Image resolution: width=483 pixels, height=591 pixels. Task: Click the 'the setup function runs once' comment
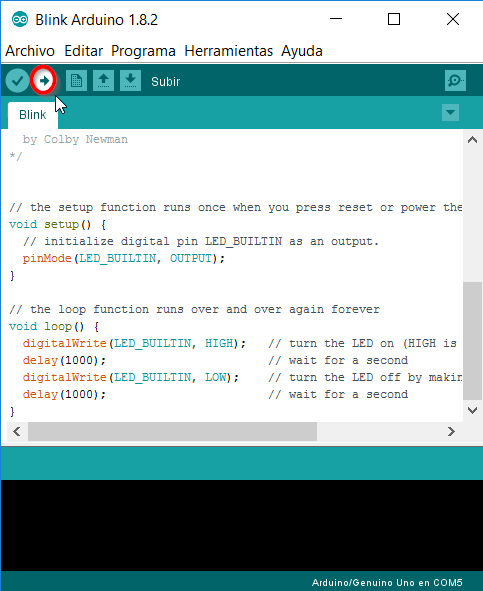coord(236,208)
